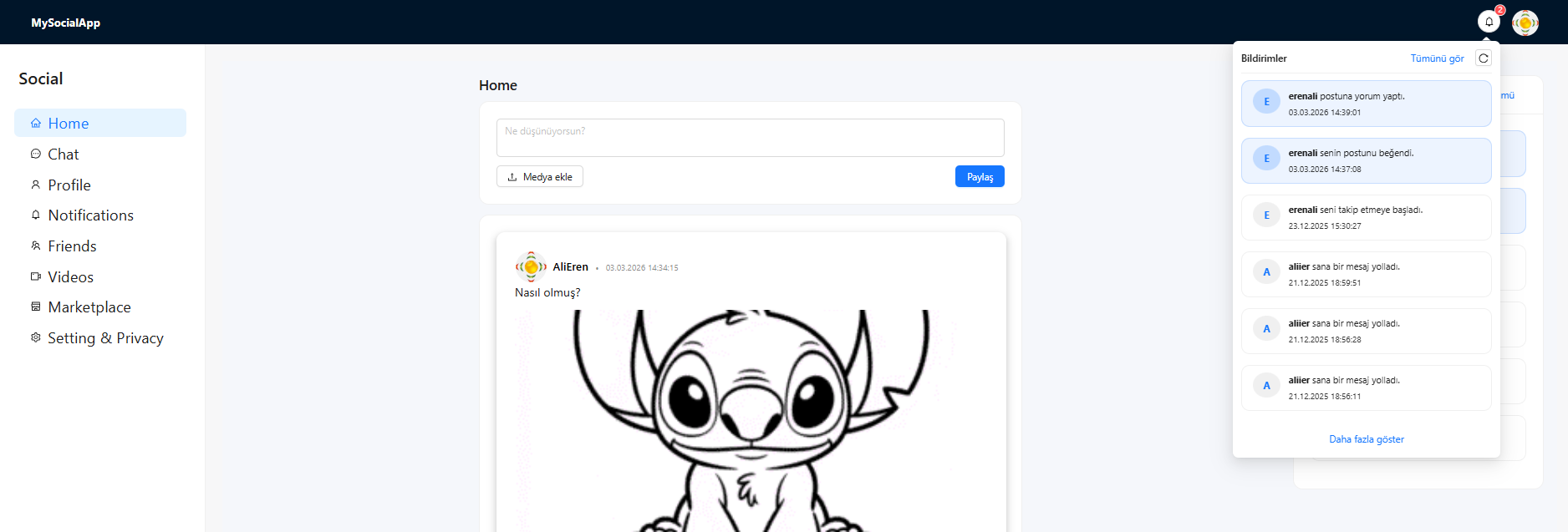
Task: Open the Stitch drawing post image
Action: [751, 421]
